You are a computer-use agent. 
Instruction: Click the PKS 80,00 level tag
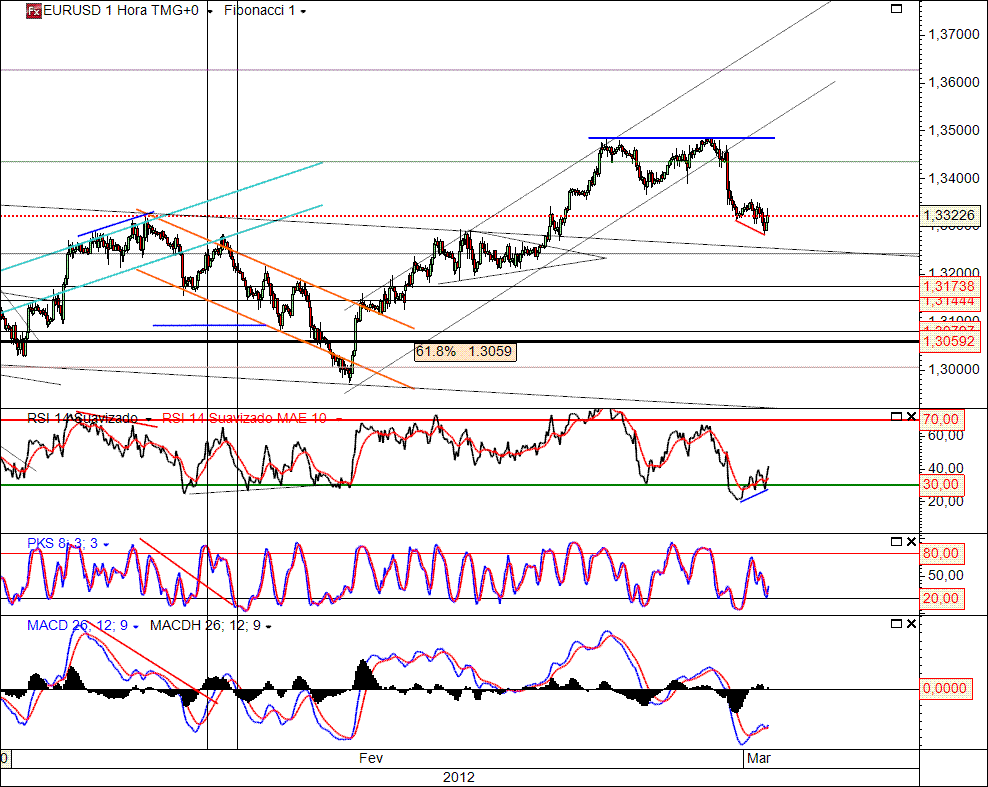pos(942,553)
